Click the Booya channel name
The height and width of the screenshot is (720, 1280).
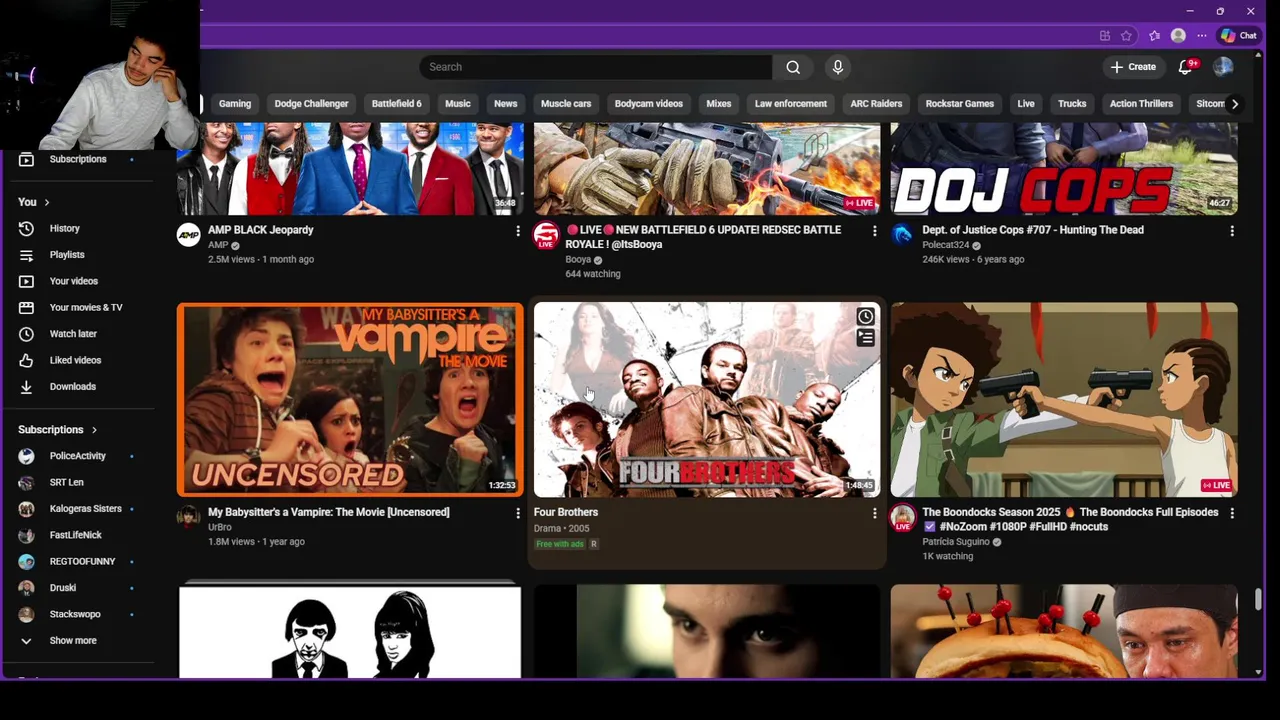point(578,260)
